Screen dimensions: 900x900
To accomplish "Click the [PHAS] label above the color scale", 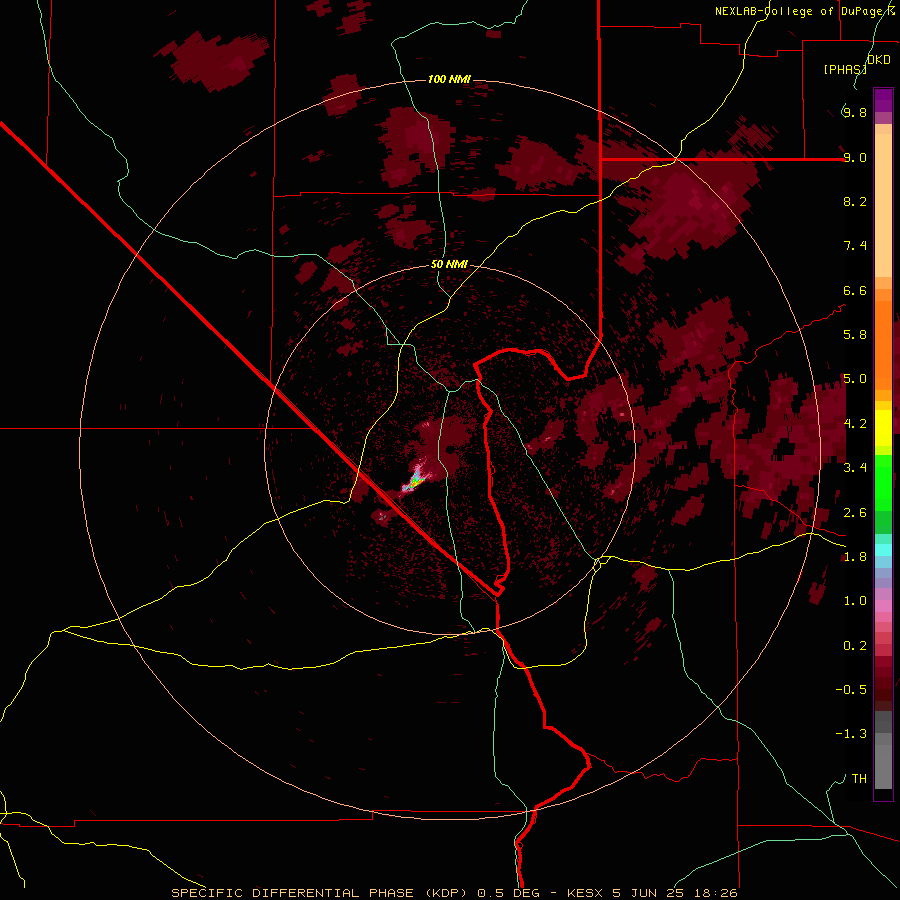I will tap(845, 69).
